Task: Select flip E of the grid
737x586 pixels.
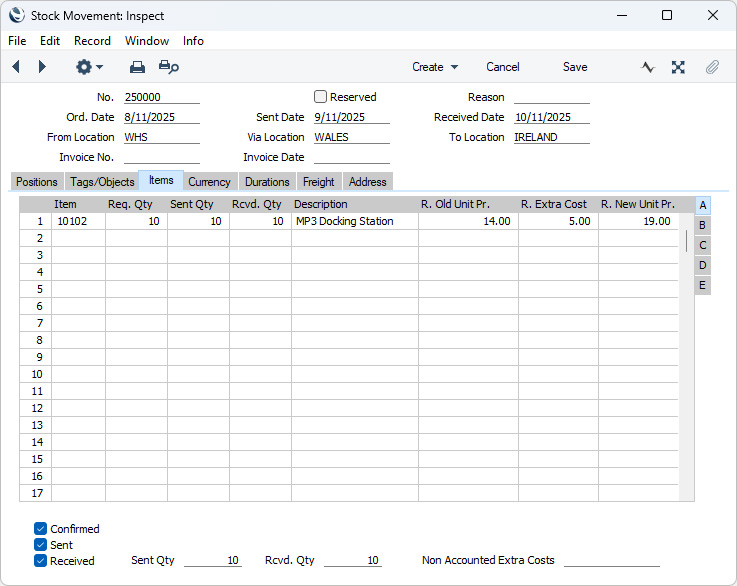Action: (702, 285)
